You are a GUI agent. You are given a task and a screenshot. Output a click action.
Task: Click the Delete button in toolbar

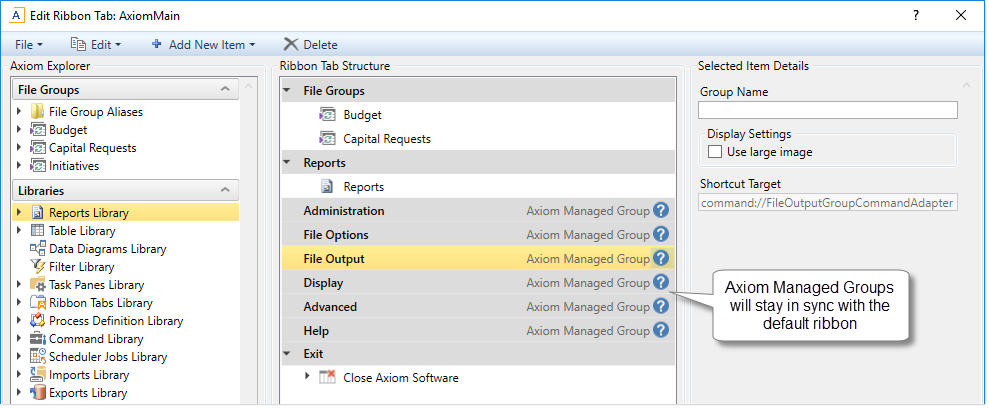(310, 45)
